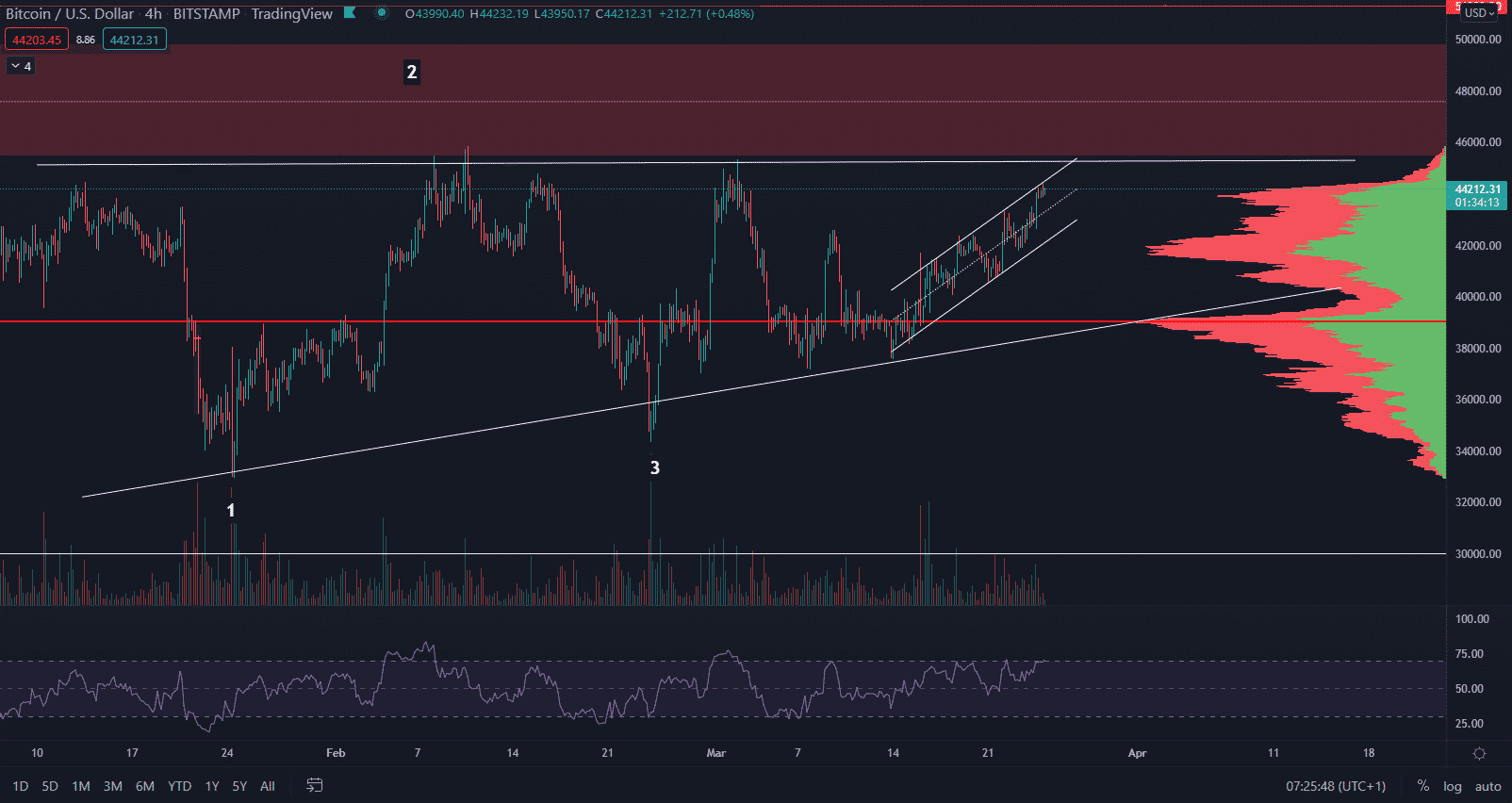1512x803 pixels.
Task: Click the red sell price 44203.45 button
Action: coord(37,40)
